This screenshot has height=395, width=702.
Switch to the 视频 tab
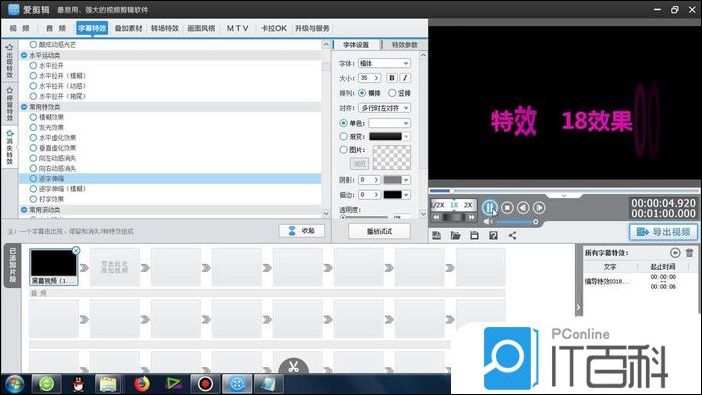20,28
